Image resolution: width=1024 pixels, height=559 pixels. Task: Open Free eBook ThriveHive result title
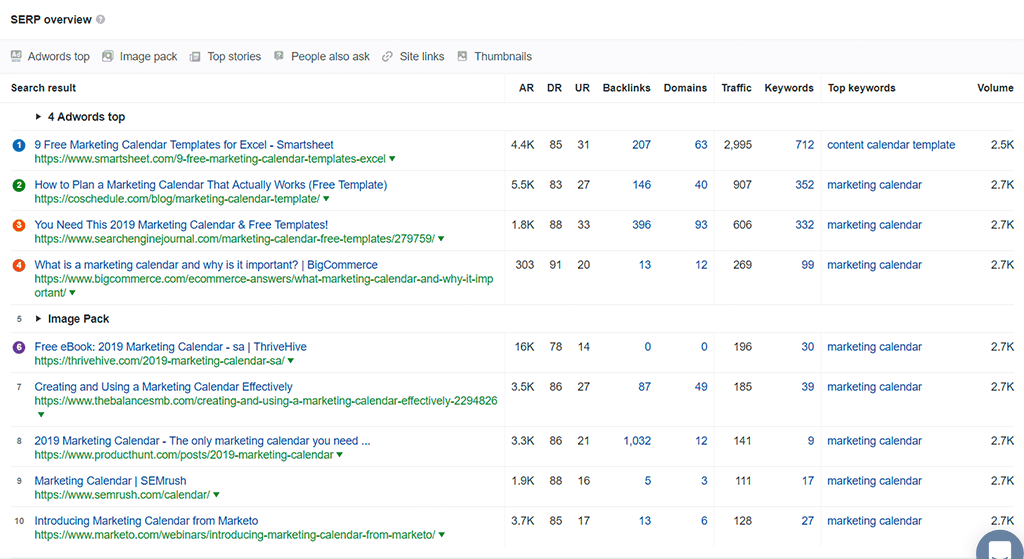pyautogui.click(x=170, y=347)
